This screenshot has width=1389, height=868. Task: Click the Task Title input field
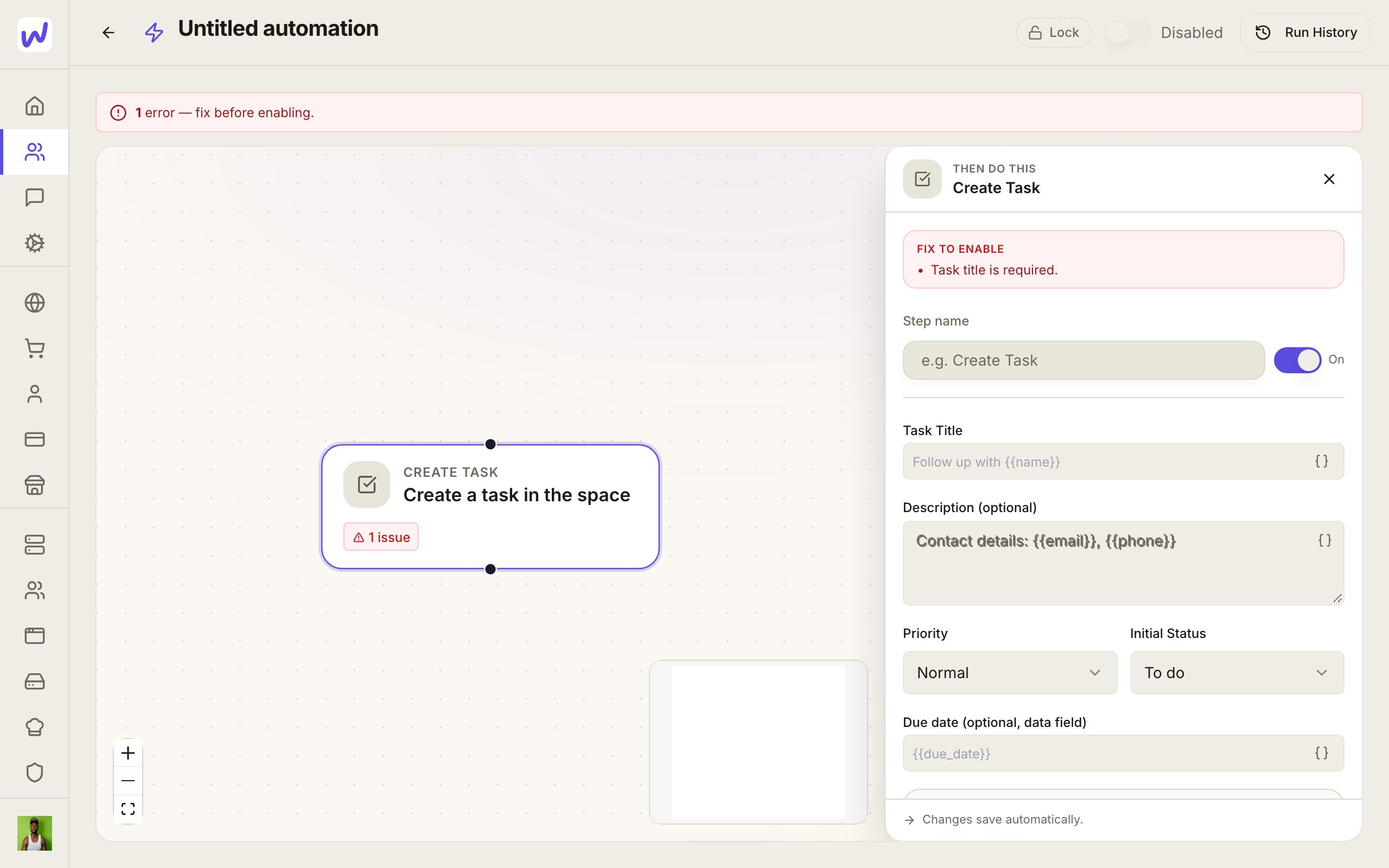click(1123, 461)
